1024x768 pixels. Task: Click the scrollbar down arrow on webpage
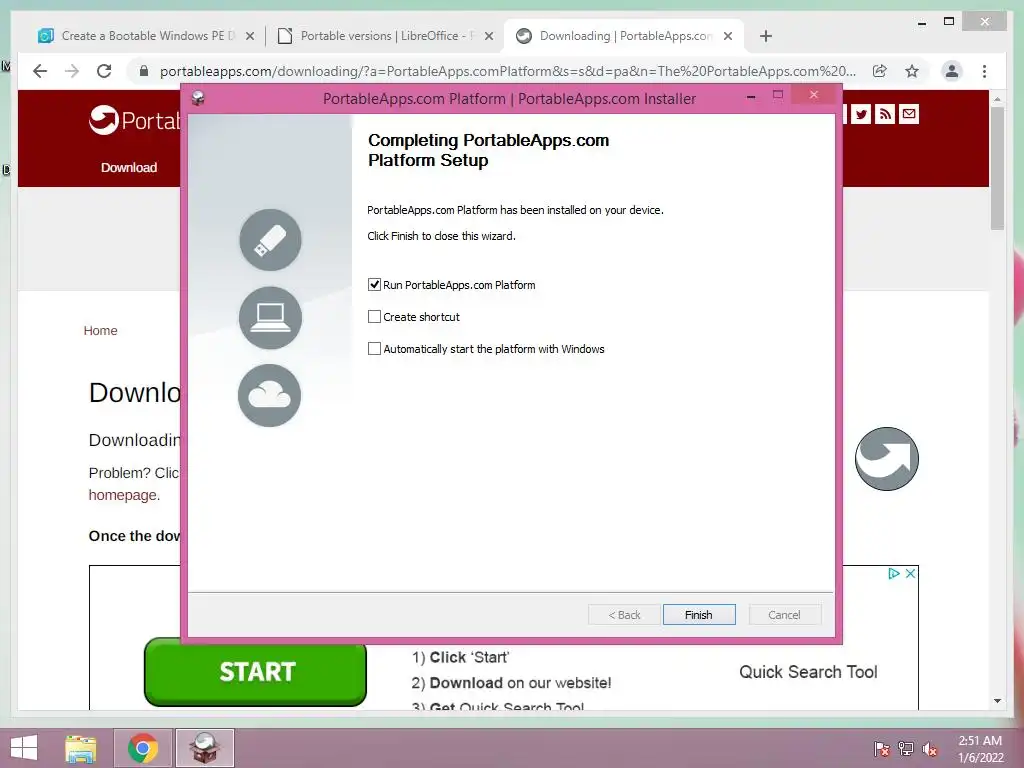(997, 701)
